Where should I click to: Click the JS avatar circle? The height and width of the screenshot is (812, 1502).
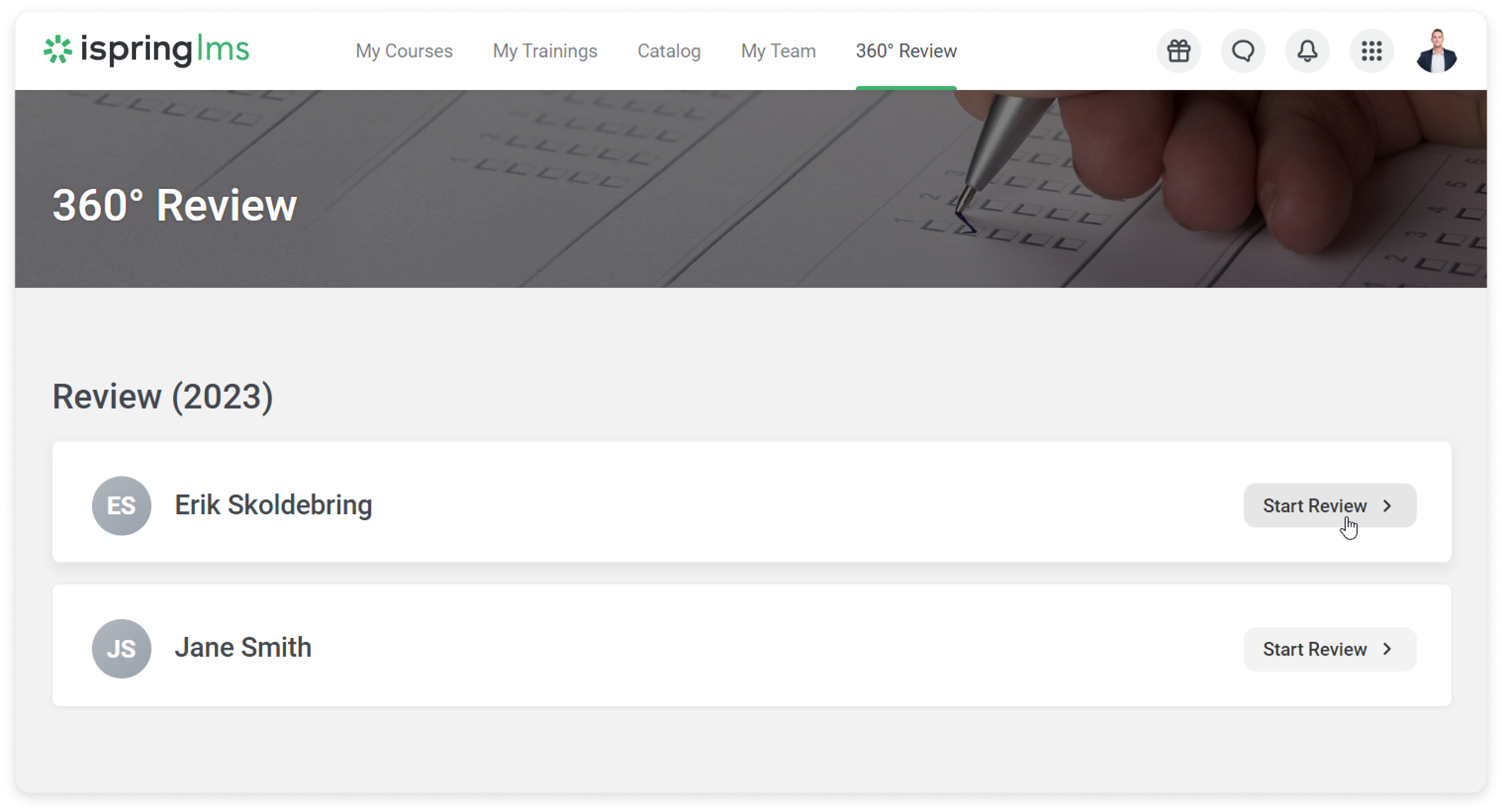(x=121, y=648)
